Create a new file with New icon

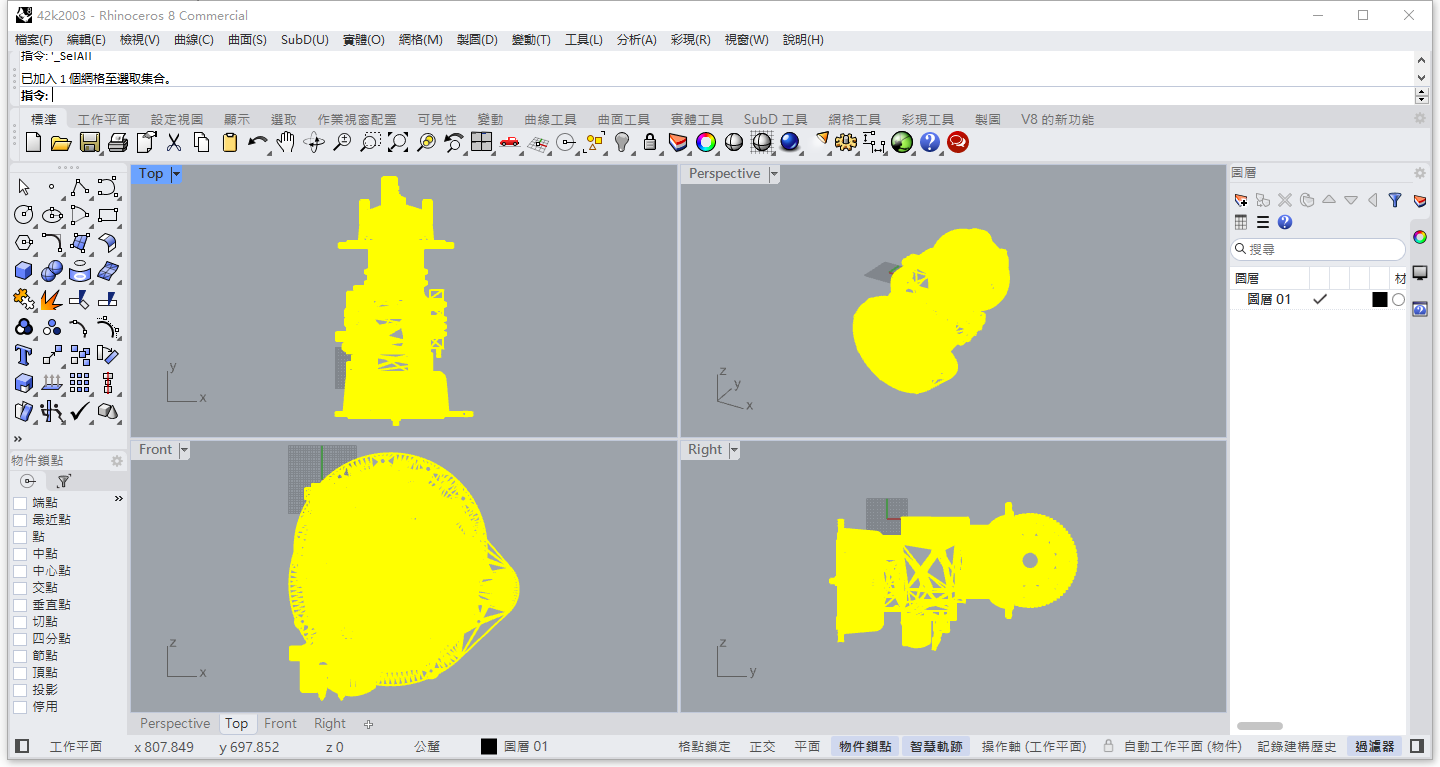pos(33,142)
